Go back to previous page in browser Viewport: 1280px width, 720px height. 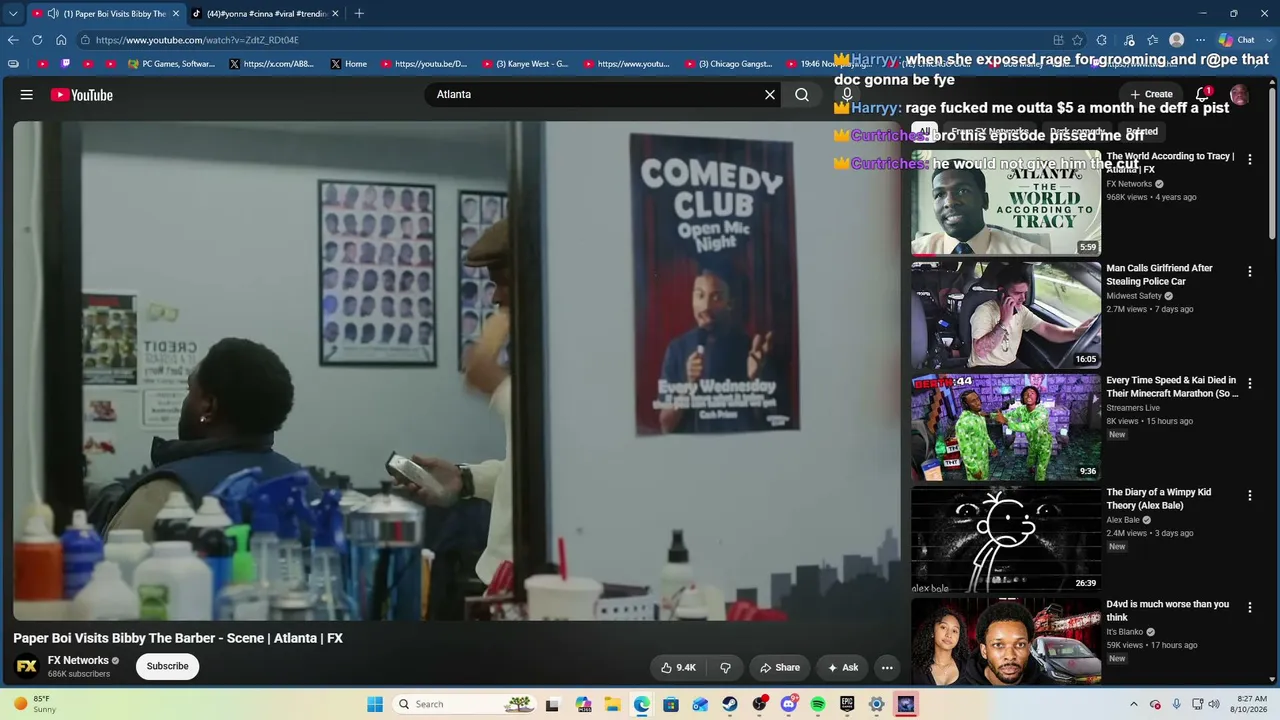click(13, 40)
